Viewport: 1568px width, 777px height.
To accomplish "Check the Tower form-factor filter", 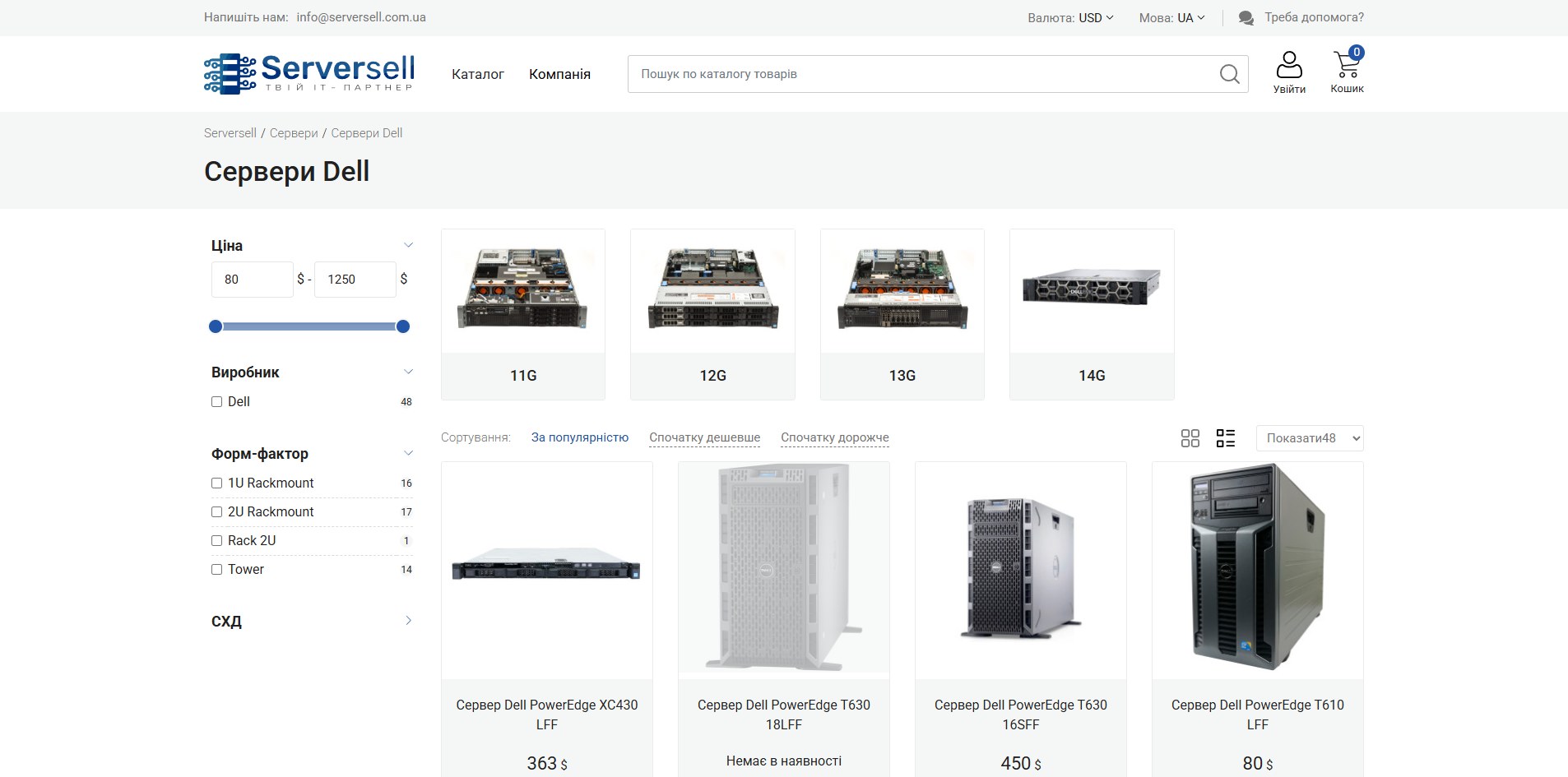I will tap(217, 570).
